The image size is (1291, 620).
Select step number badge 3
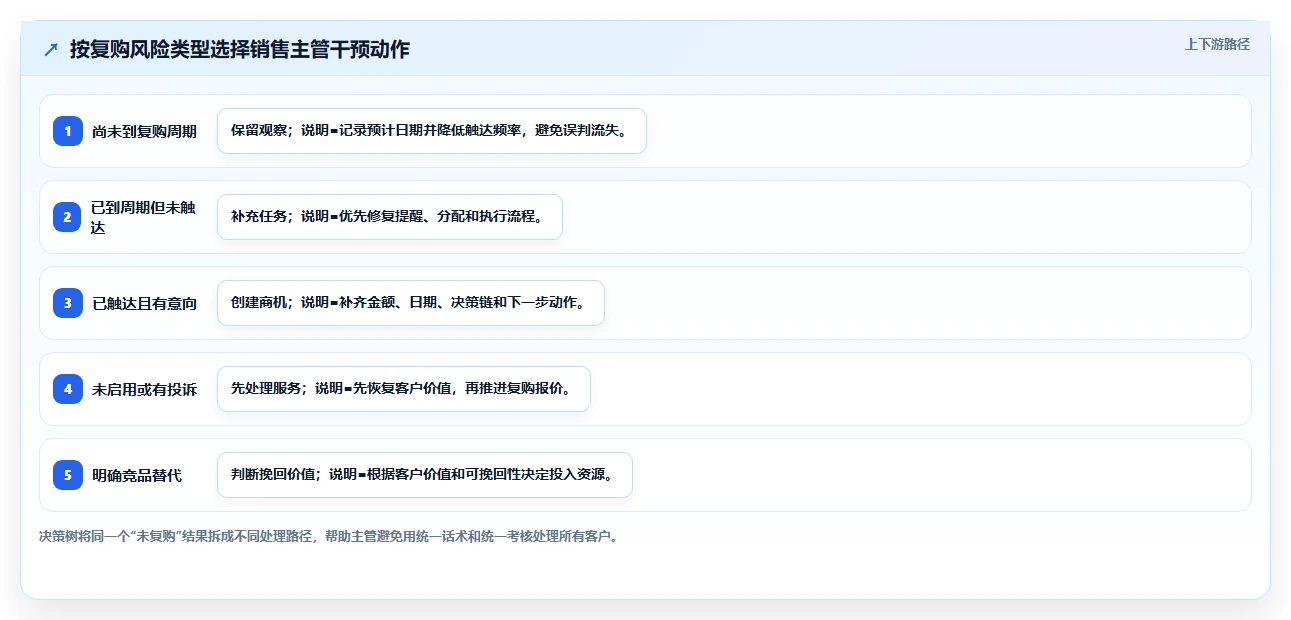(68, 303)
